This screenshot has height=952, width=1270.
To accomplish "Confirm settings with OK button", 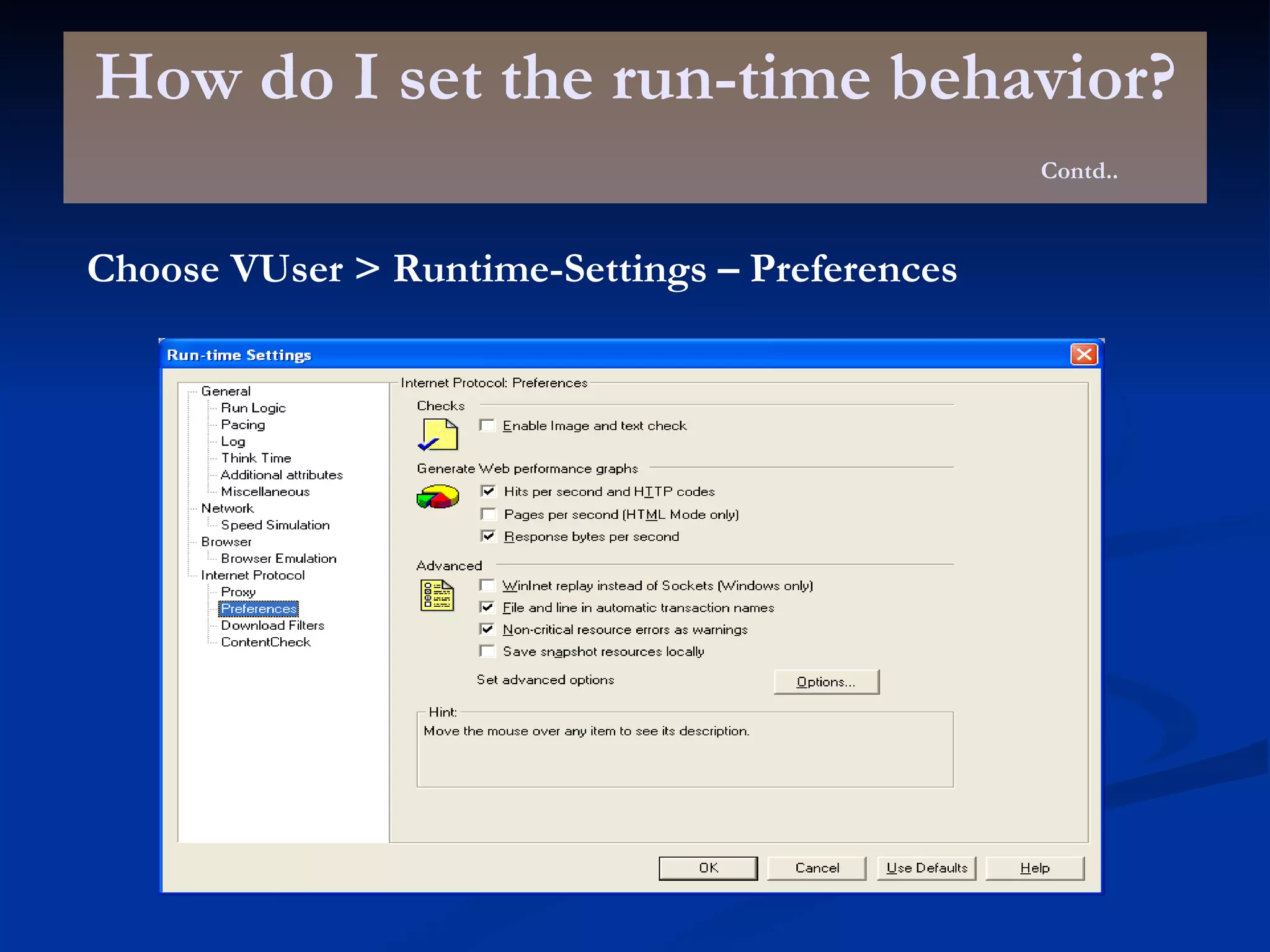I will click(x=708, y=868).
